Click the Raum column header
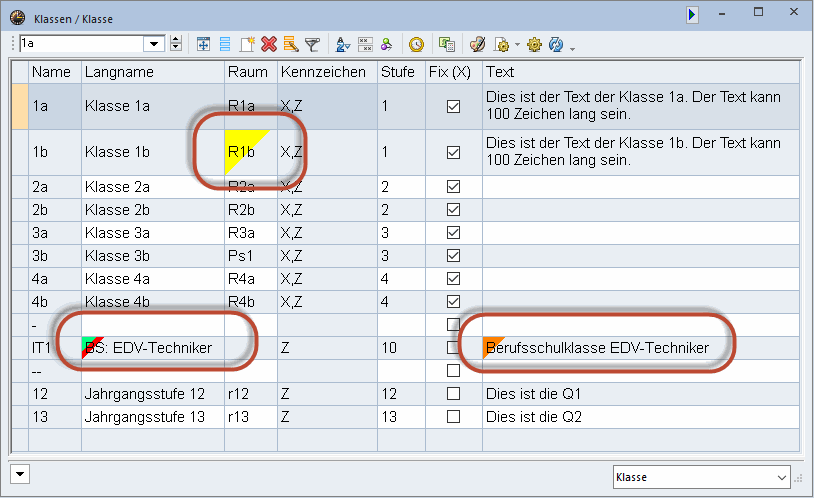 click(x=251, y=72)
